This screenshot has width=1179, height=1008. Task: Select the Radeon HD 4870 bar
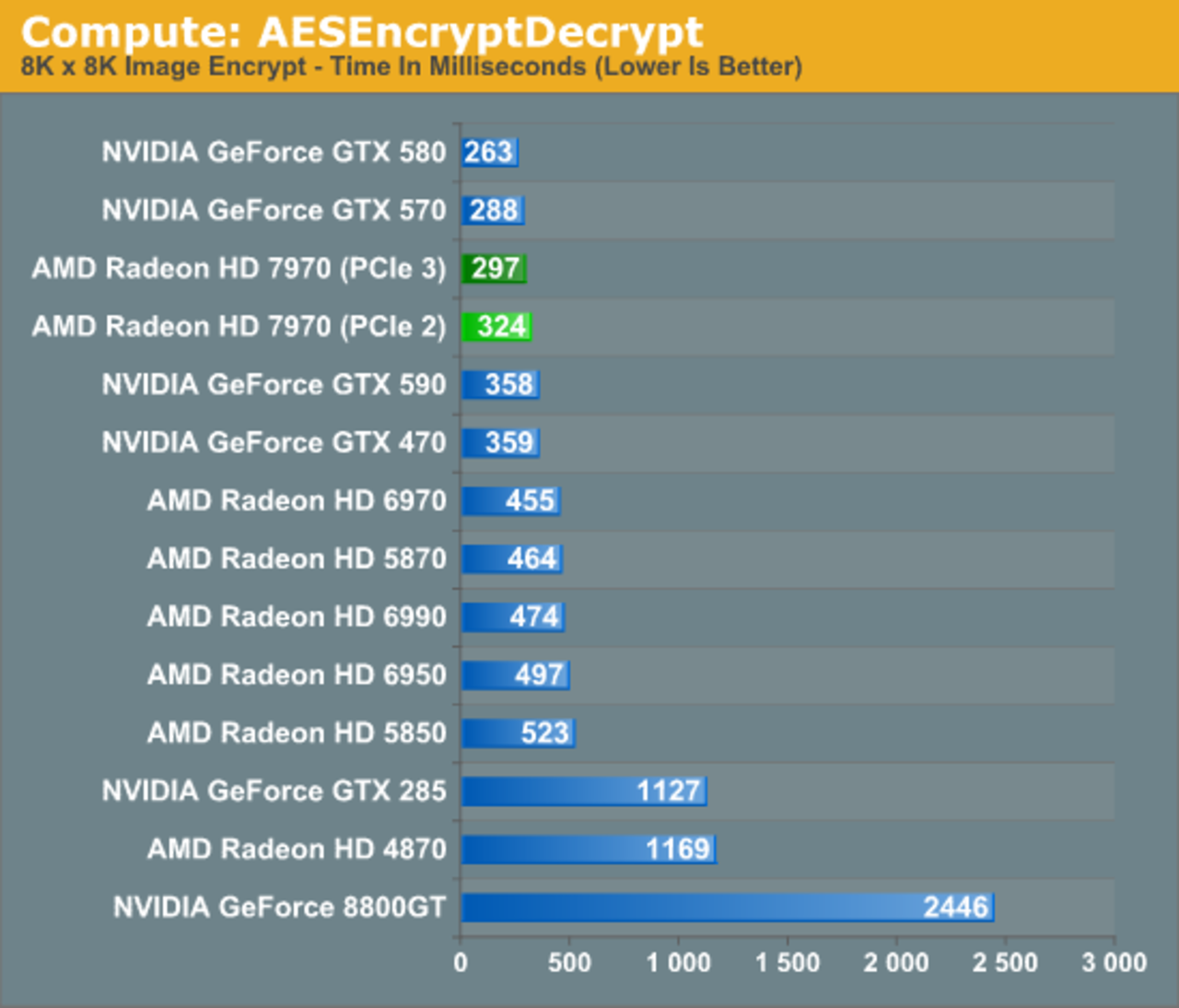pyautogui.click(x=588, y=849)
